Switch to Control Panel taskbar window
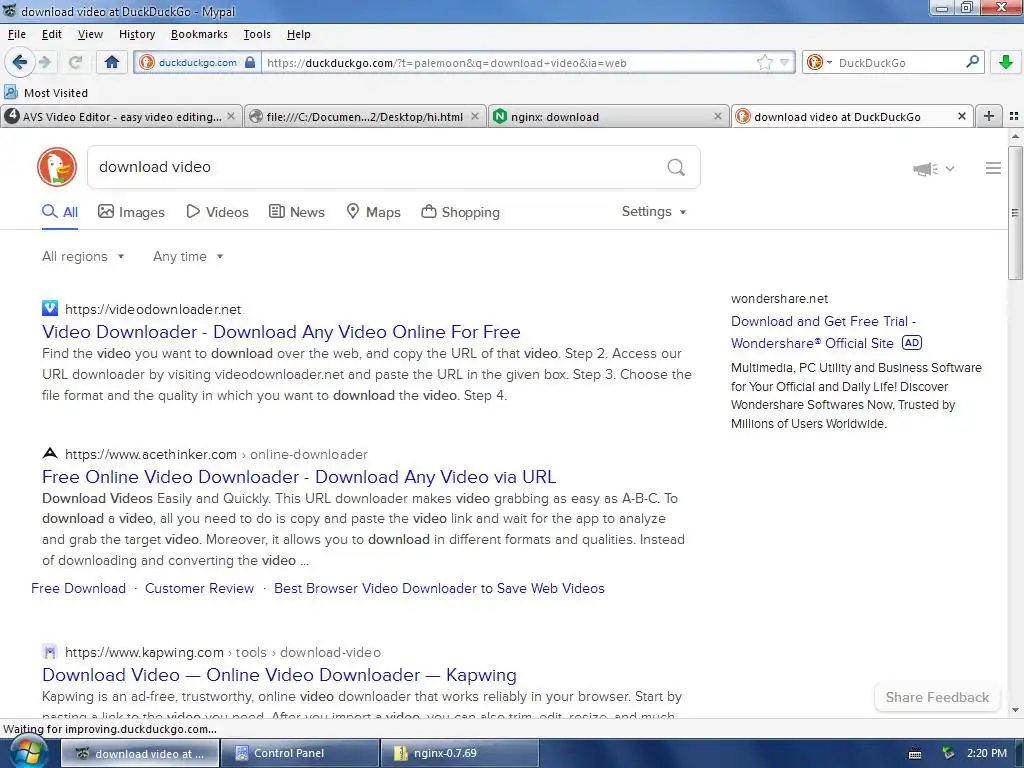Viewport: 1024px width, 768px height. [x=300, y=753]
